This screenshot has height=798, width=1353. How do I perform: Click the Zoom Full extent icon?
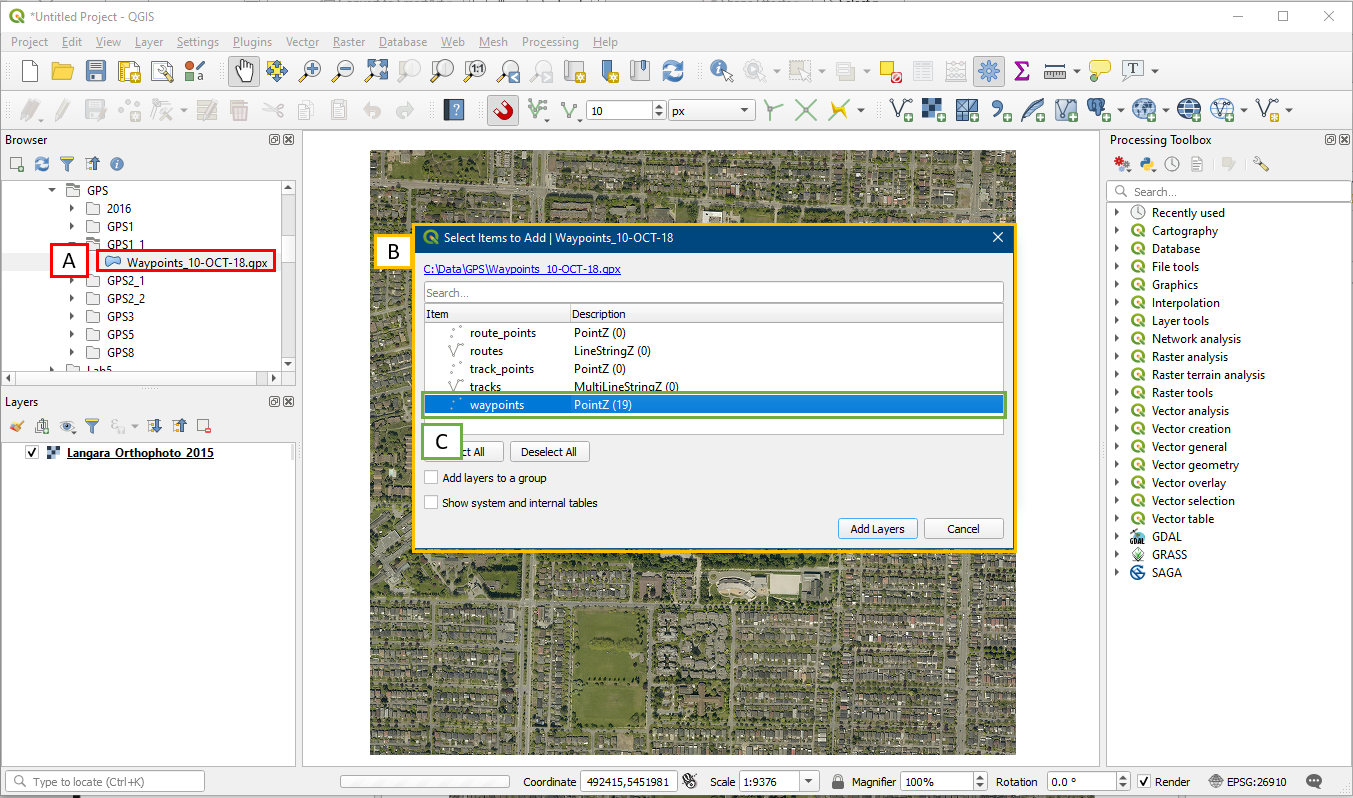(x=376, y=71)
